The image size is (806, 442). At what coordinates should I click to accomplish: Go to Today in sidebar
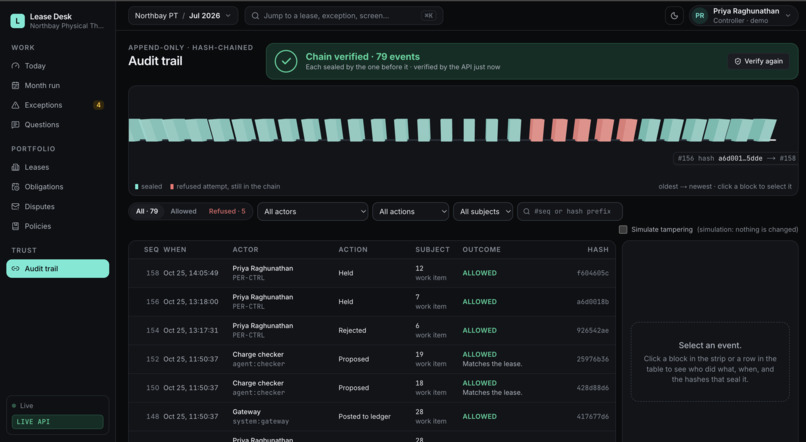(x=58, y=66)
